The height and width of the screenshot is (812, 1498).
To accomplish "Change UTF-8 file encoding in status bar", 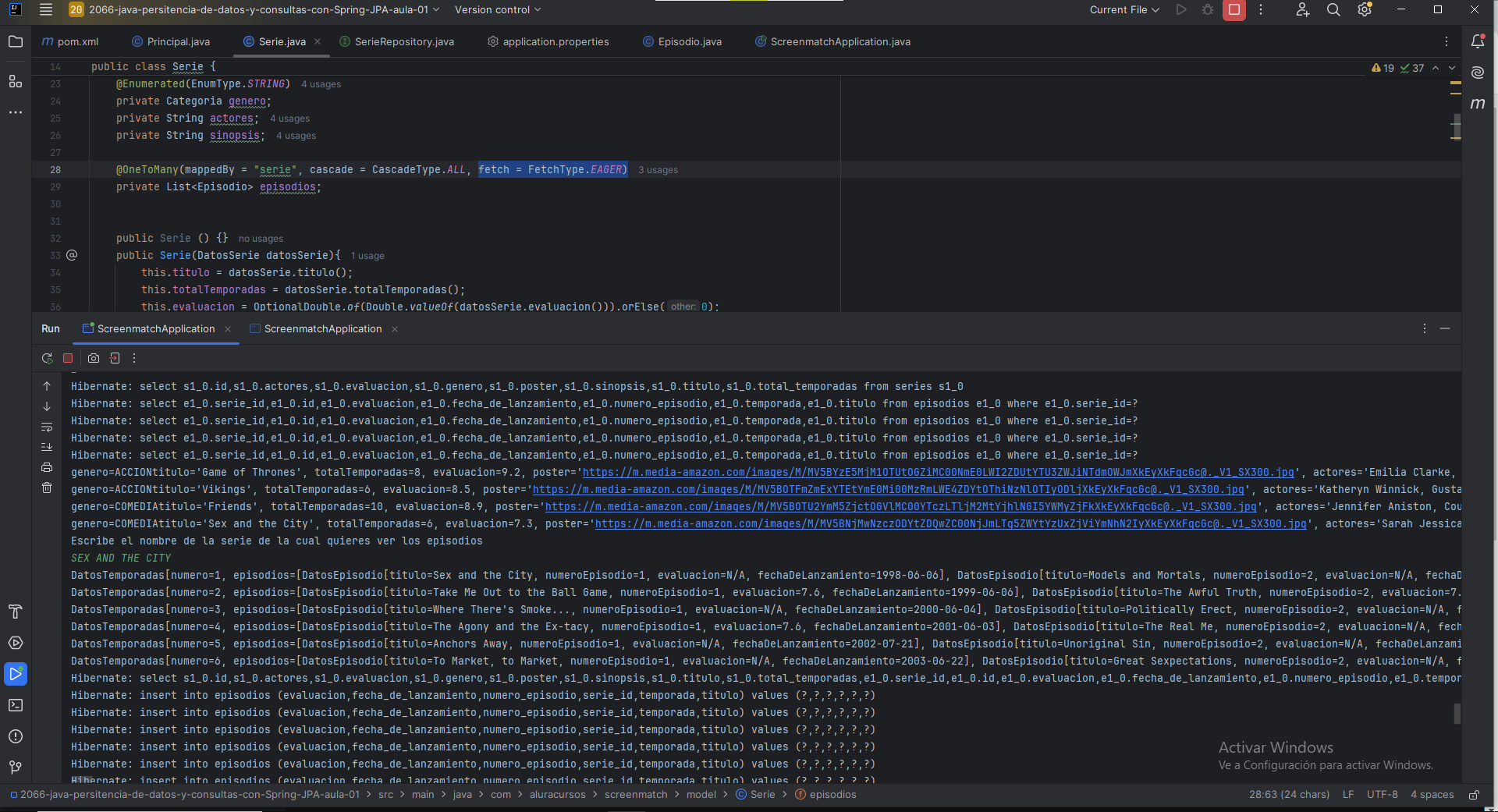I will pos(1382,795).
